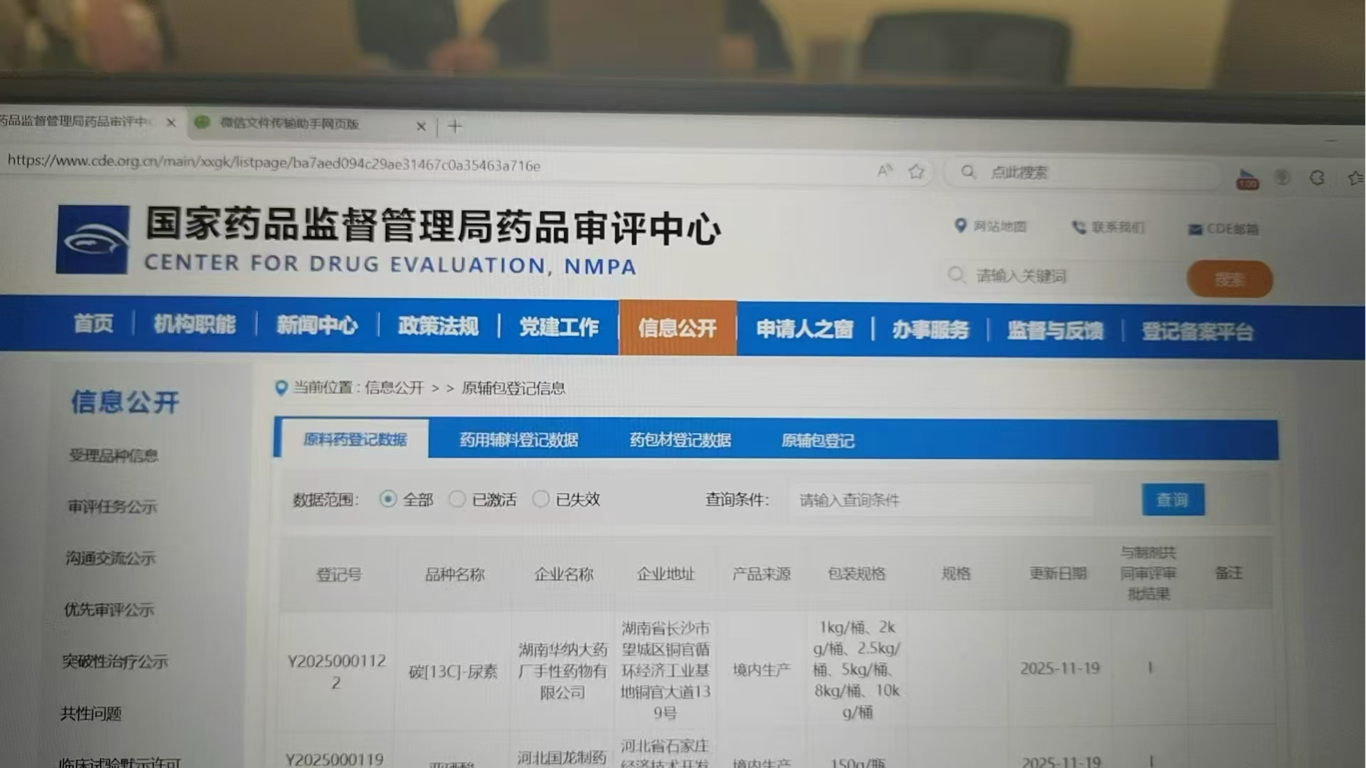Open the 信息公开 navigation item
The height and width of the screenshot is (768, 1366).
[678, 328]
